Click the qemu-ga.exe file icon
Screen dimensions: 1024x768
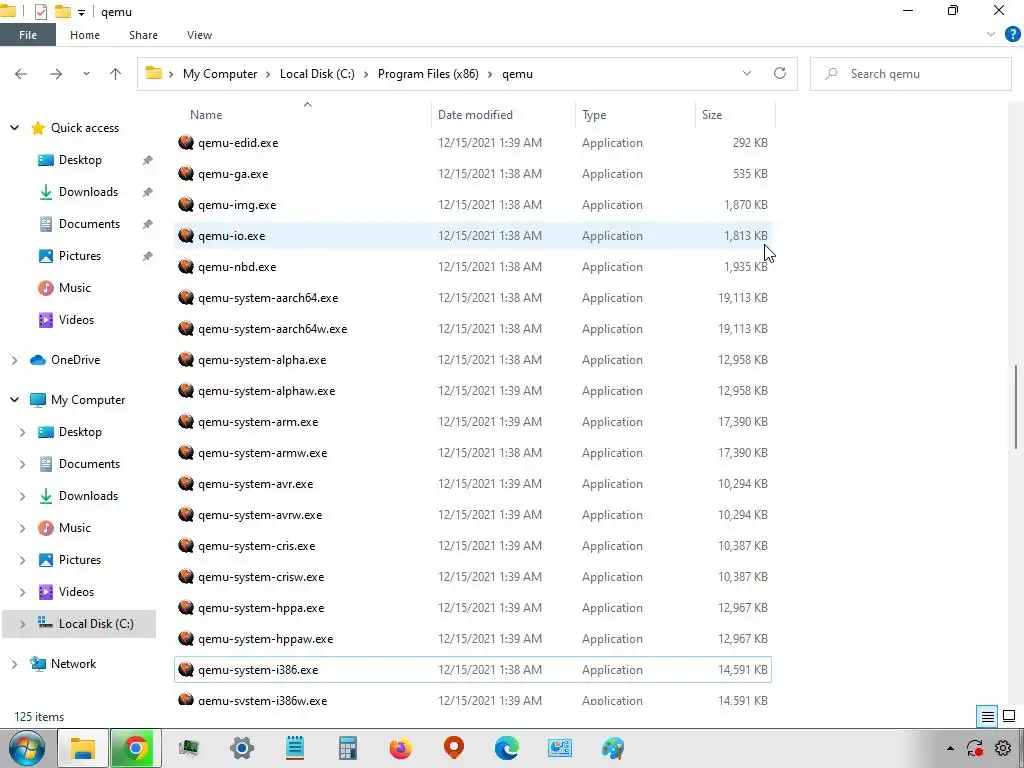186,174
